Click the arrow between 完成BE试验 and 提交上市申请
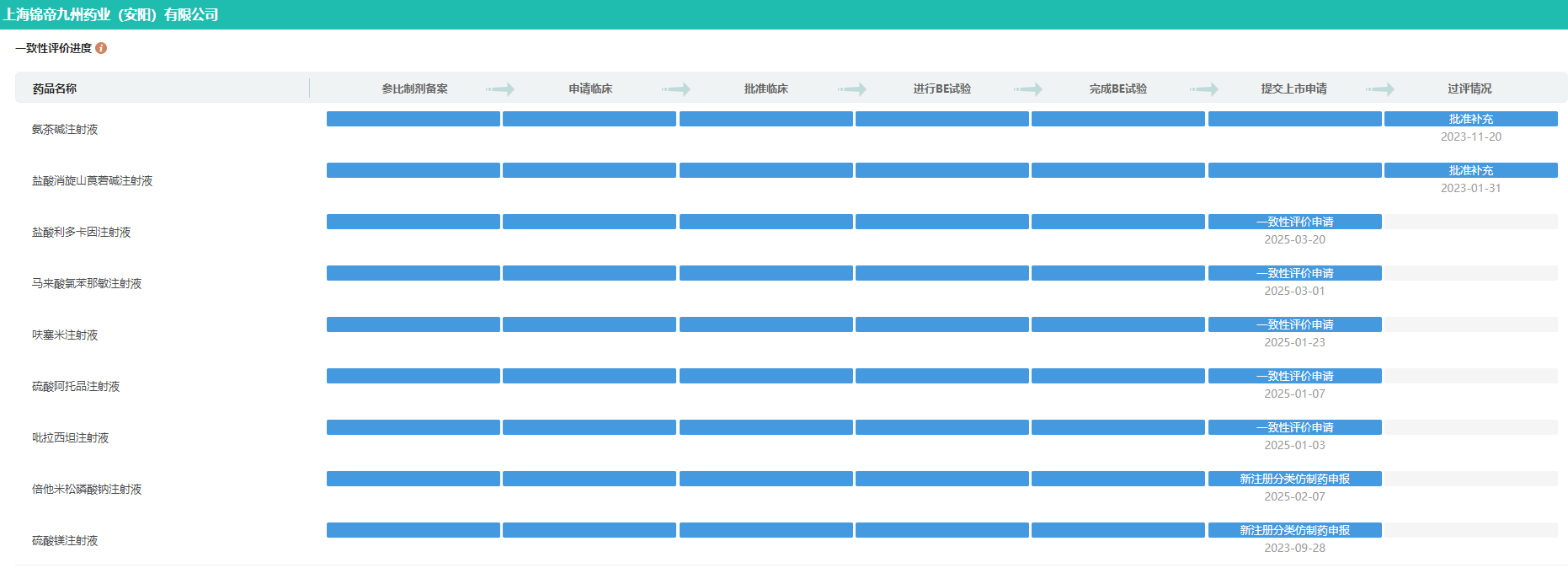This screenshot has width=1568, height=568. 1204,88
